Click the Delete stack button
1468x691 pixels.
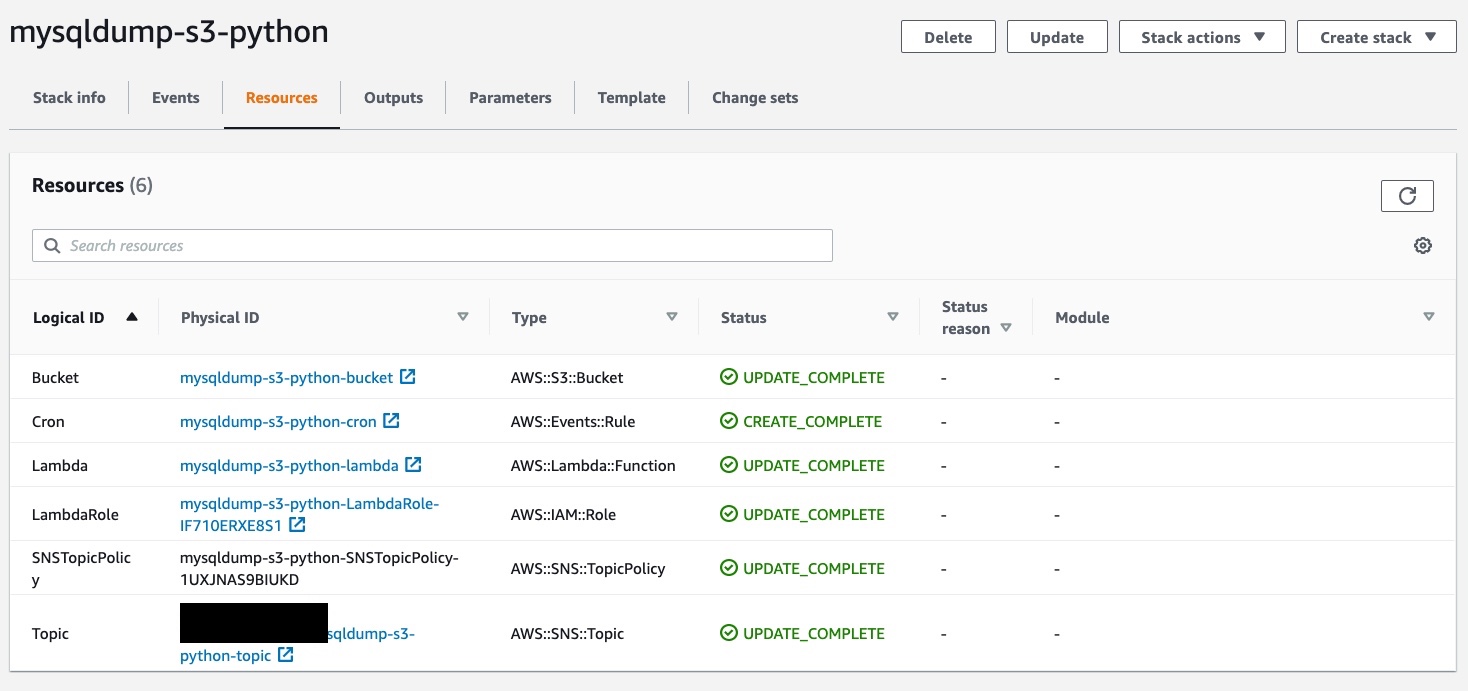pyautogui.click(x=948, y=37)
